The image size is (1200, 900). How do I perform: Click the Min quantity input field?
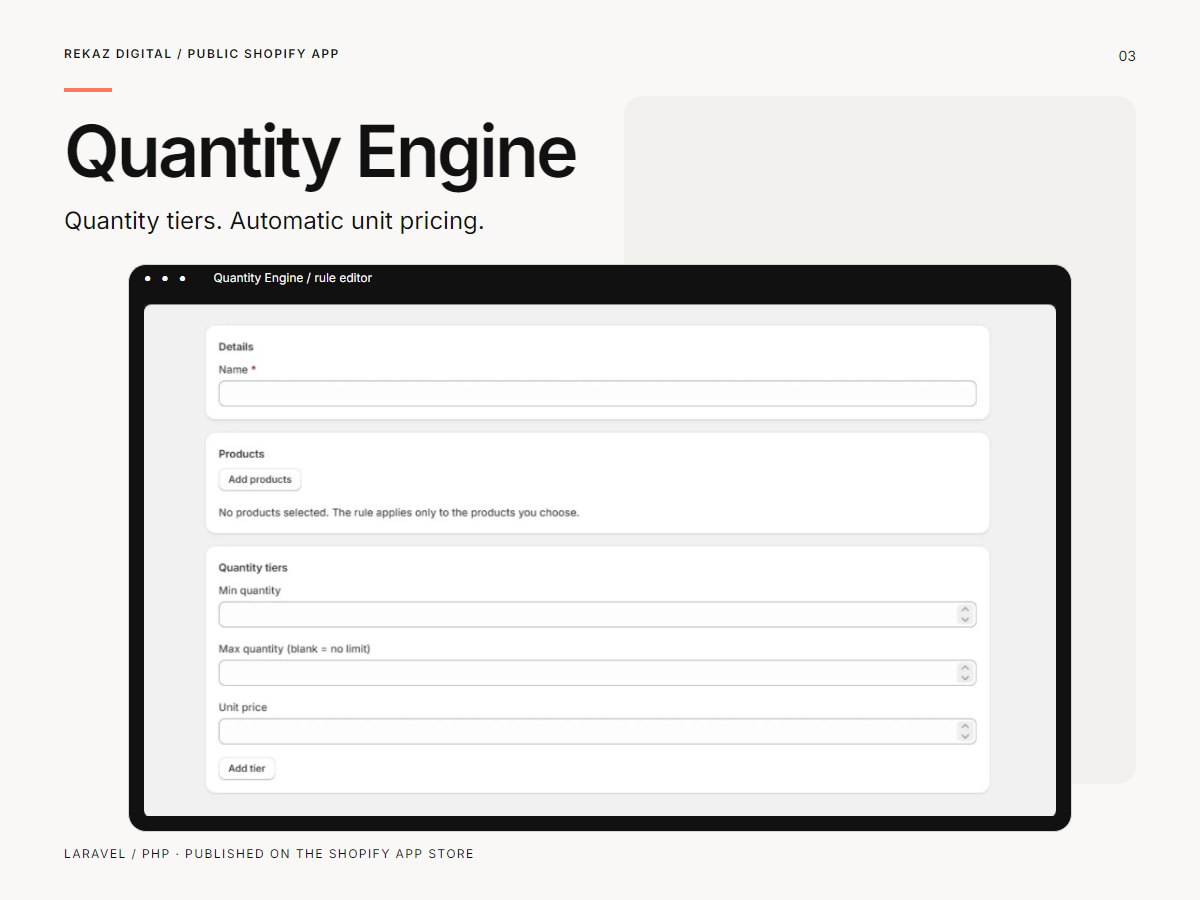pyautogui.click(x=597, y=614)
